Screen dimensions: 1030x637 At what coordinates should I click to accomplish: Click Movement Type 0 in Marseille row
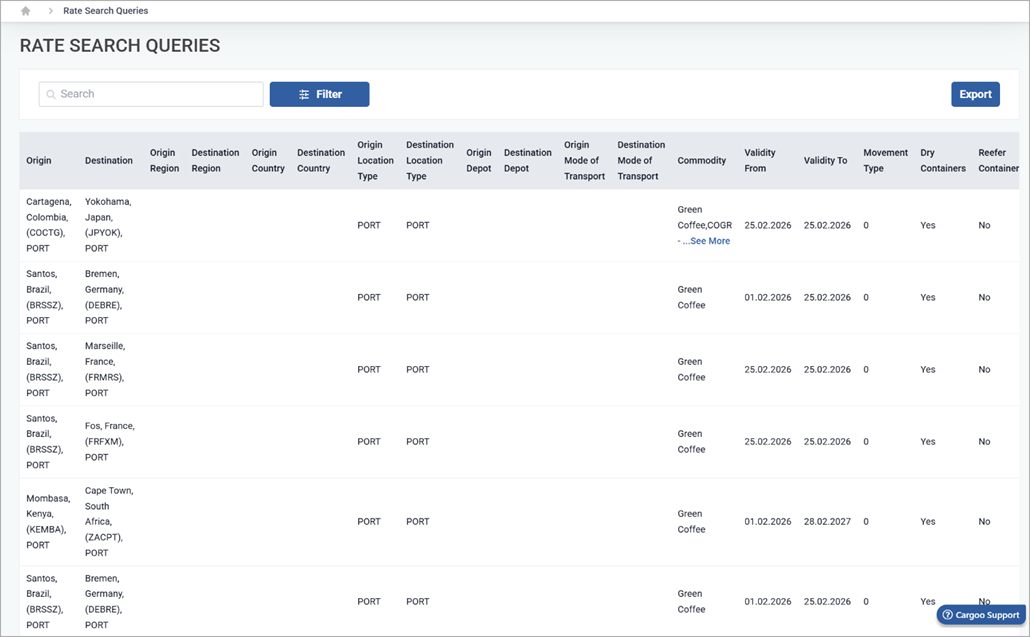click(866, 369)
